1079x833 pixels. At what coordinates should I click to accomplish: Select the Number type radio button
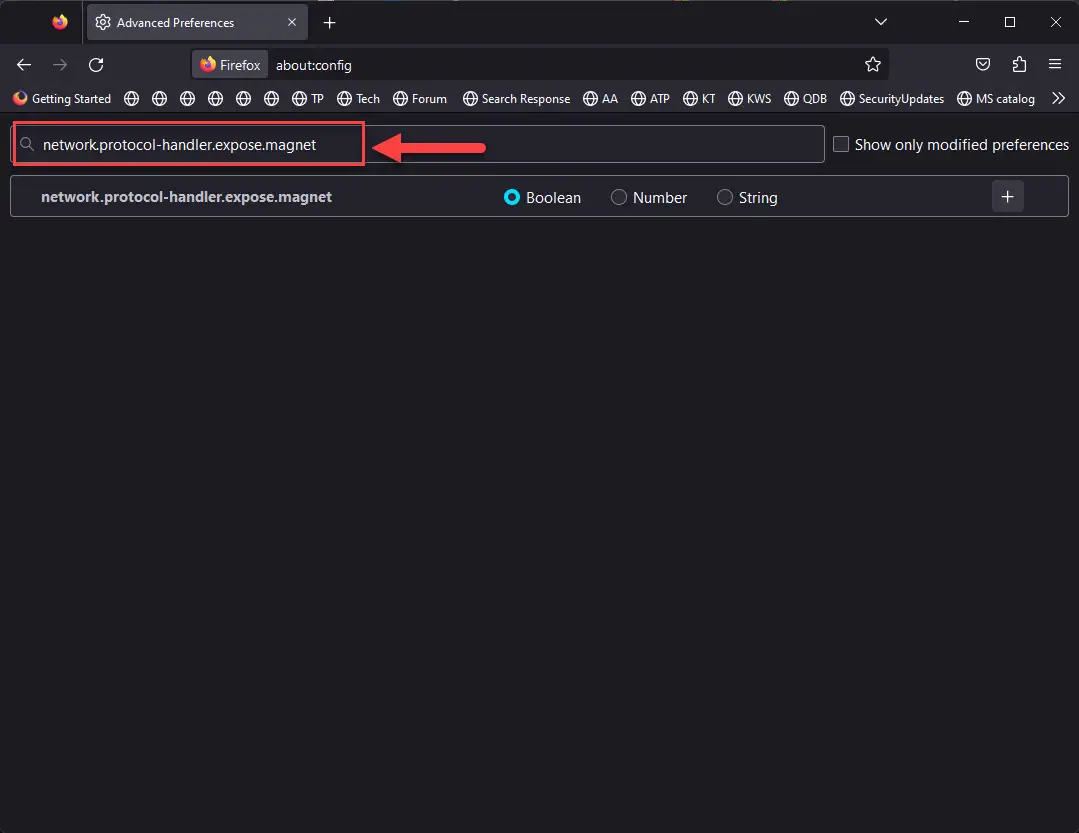coord(619,197)
